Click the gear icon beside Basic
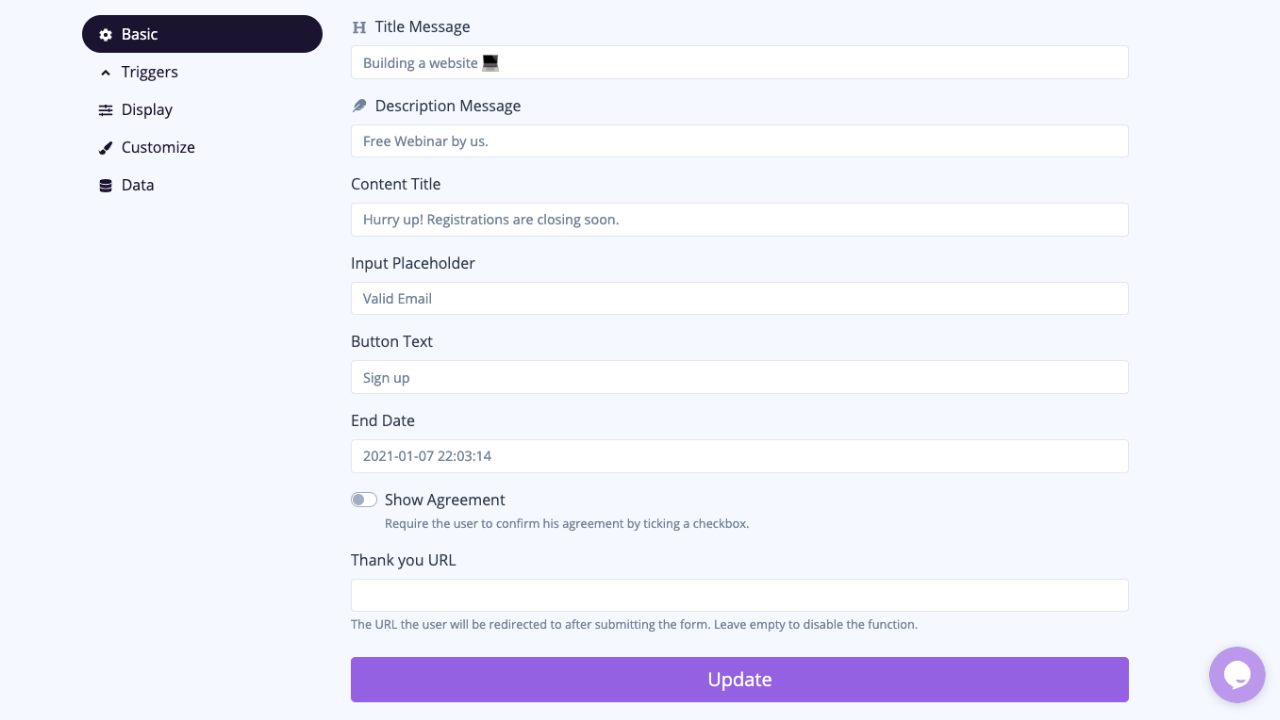This screenshot has width=1280, height=720. pyautogui.click(x=106, y=34)
